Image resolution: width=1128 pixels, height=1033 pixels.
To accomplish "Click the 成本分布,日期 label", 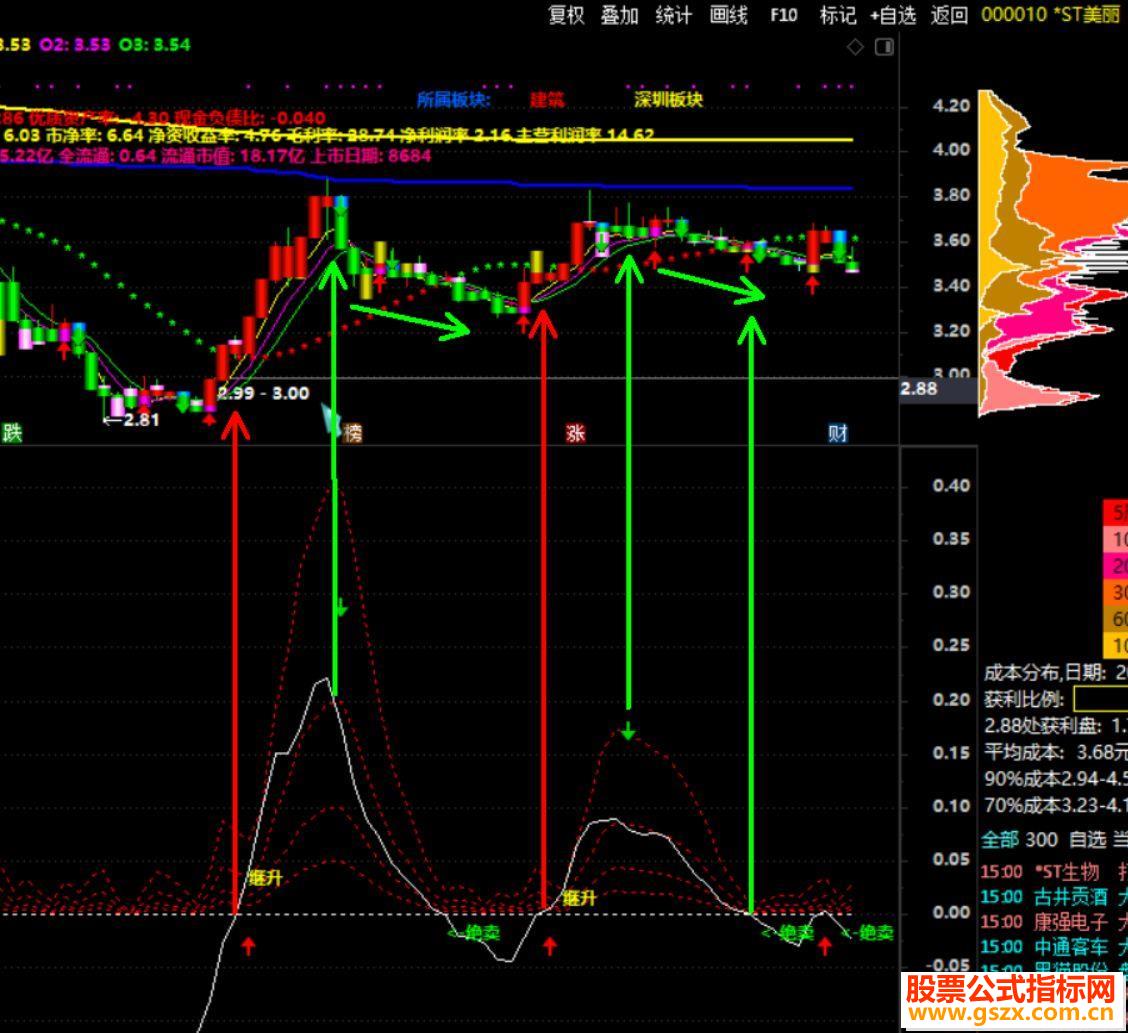I will click(1045, 673).
